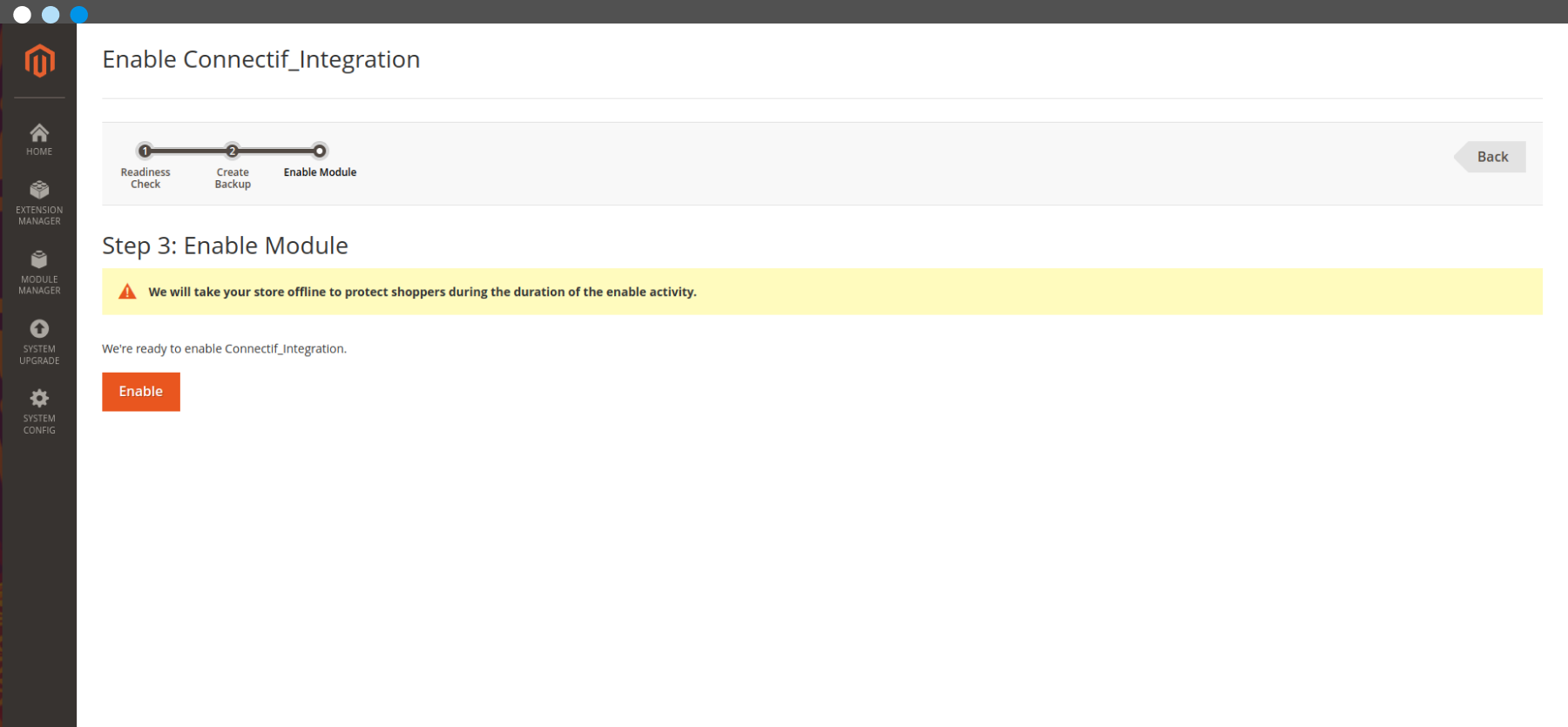Viewport: 1568px width, 727px height.
Task: Select step 1 Readiness Check marker
Action: (x=145, y=151)
